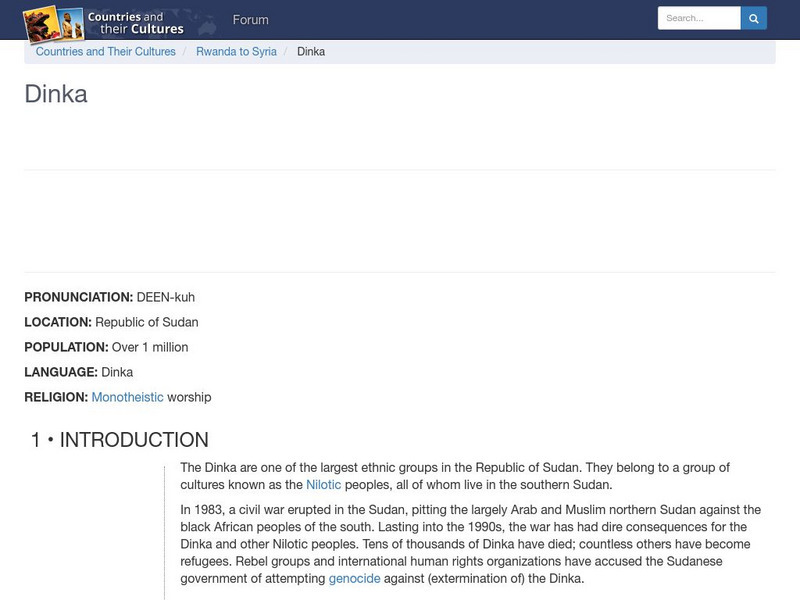800x600 pixels.
Task: Open the genocide link
Action: [355, 579]
